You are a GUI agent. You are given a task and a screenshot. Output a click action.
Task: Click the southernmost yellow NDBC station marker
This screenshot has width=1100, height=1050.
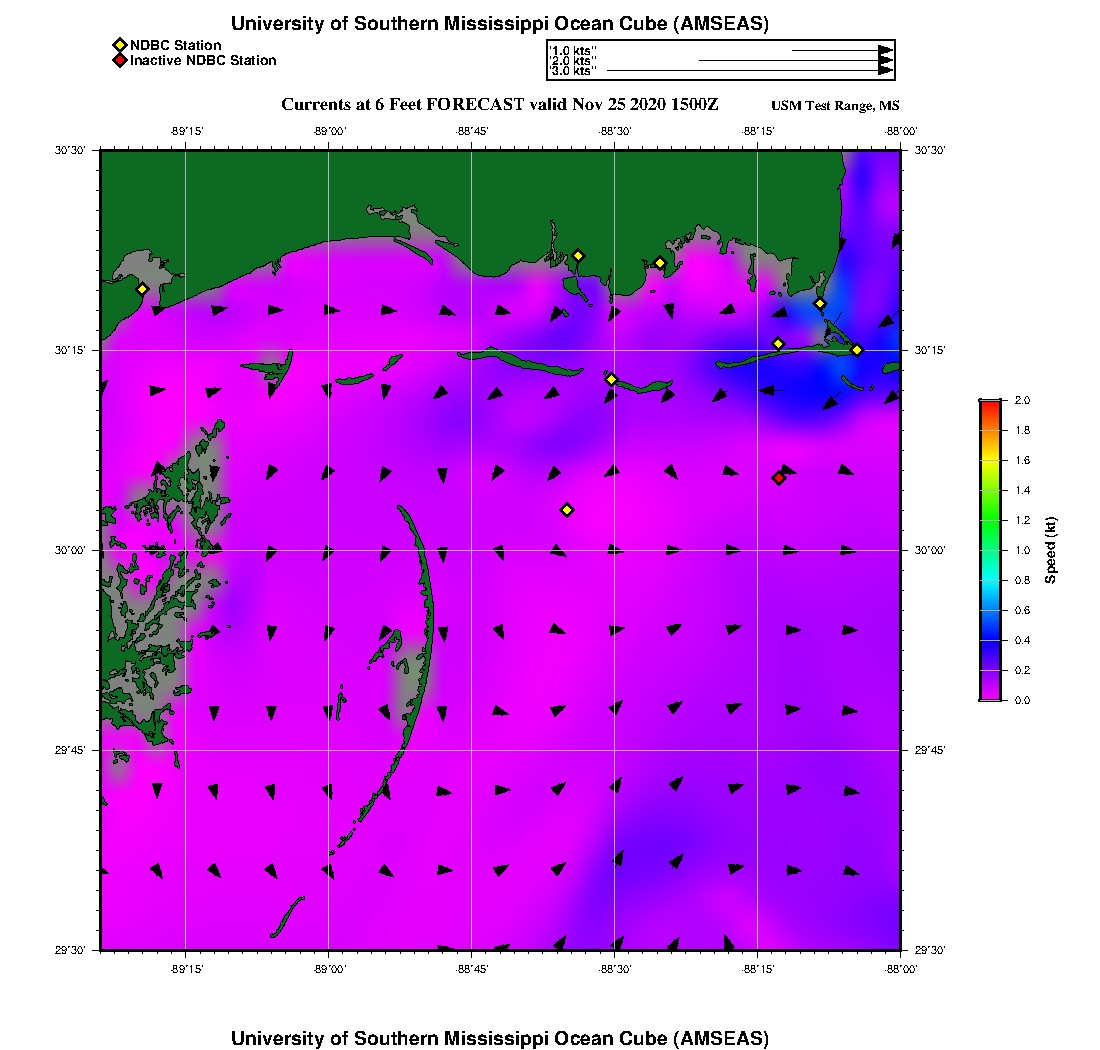(x=567, y=510)
